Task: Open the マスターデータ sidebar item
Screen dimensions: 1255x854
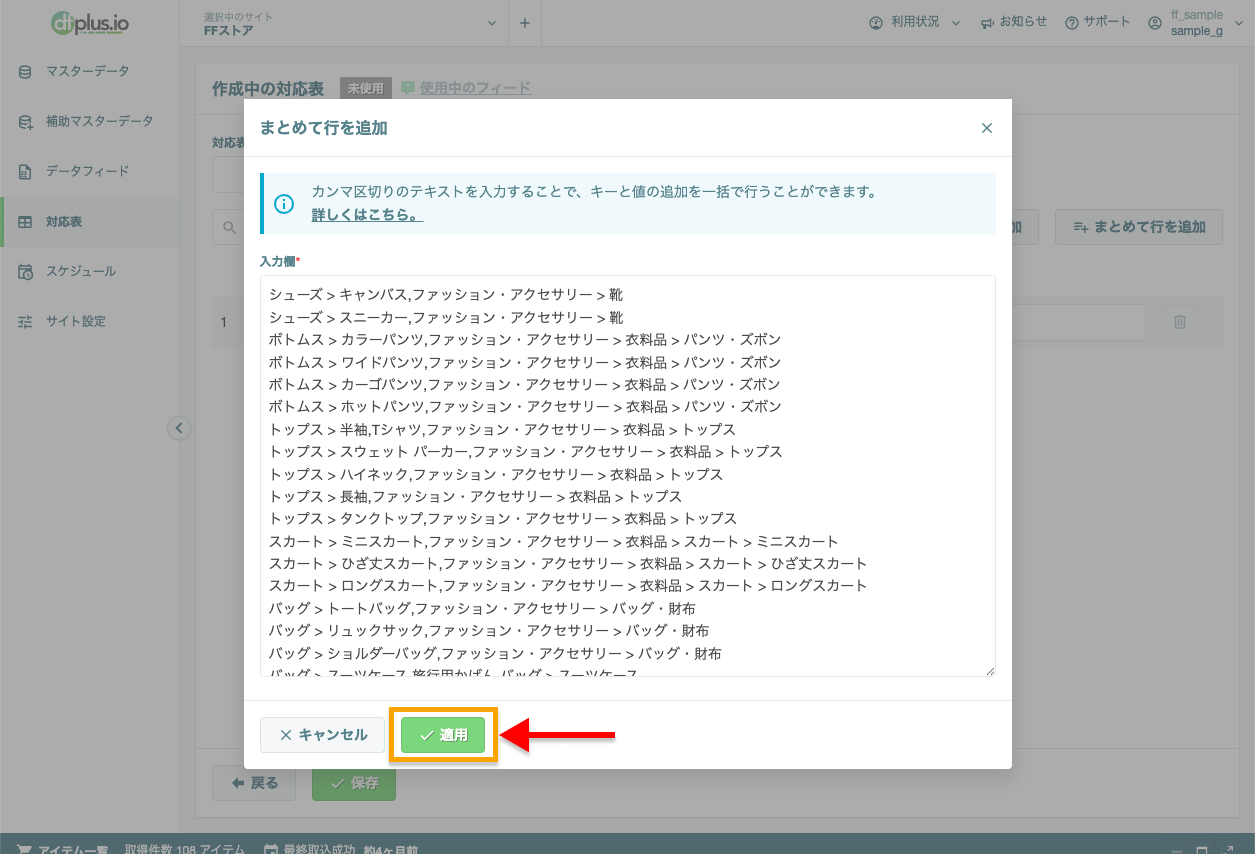Action: (89, 71)
